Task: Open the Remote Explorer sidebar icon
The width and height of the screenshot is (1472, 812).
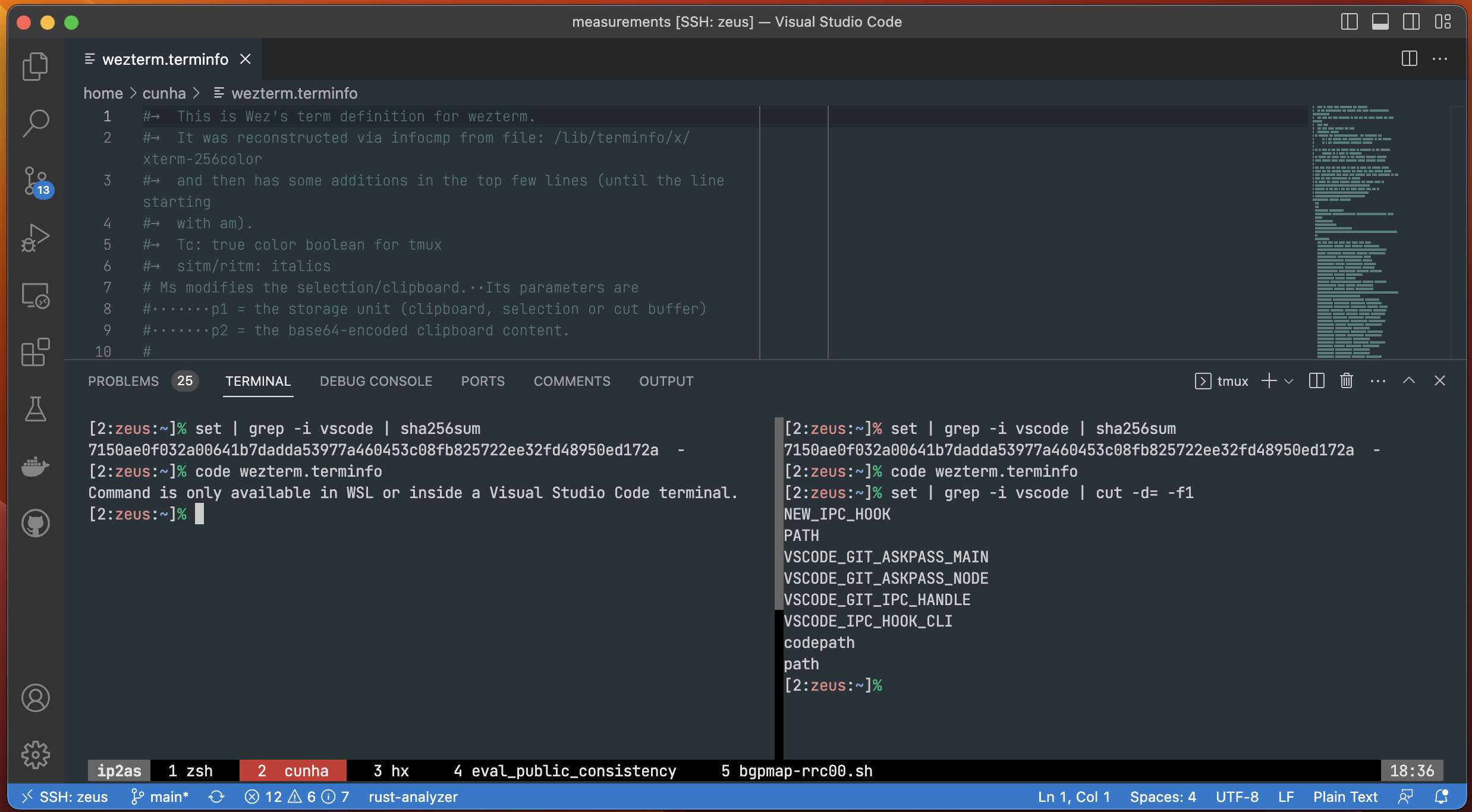Action: 34,295
